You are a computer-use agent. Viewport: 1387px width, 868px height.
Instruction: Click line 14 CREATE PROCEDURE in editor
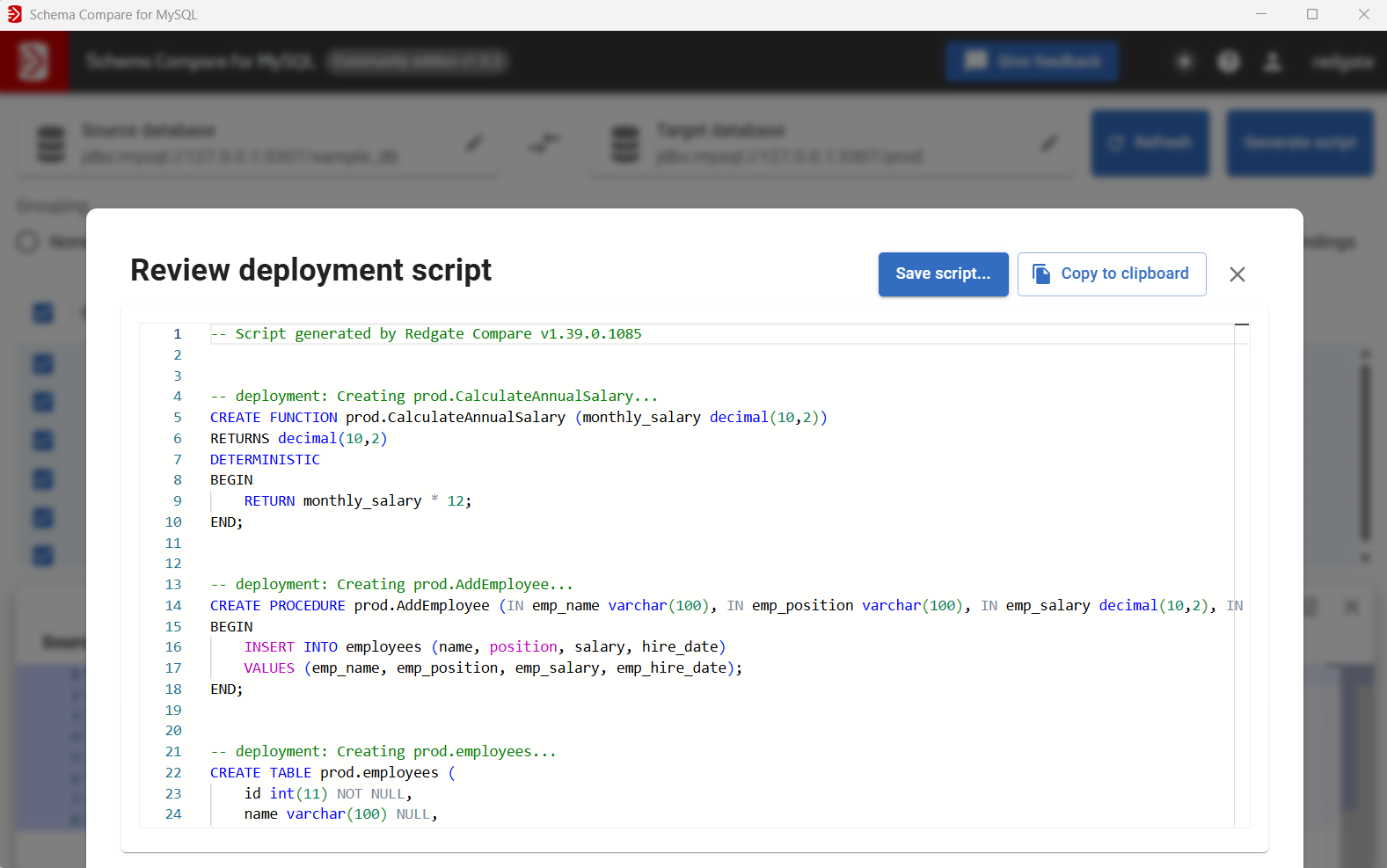(x=277, y=606)
